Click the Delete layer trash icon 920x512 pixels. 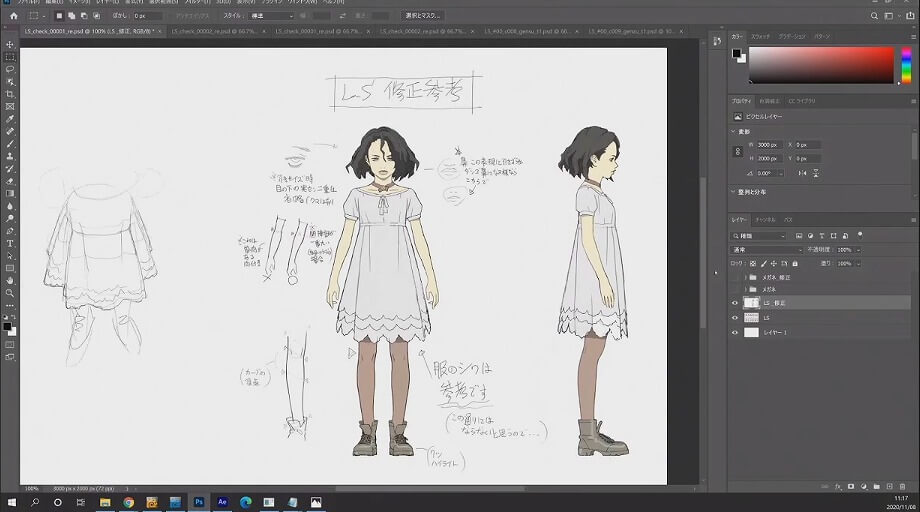click(x=902, y=487)
